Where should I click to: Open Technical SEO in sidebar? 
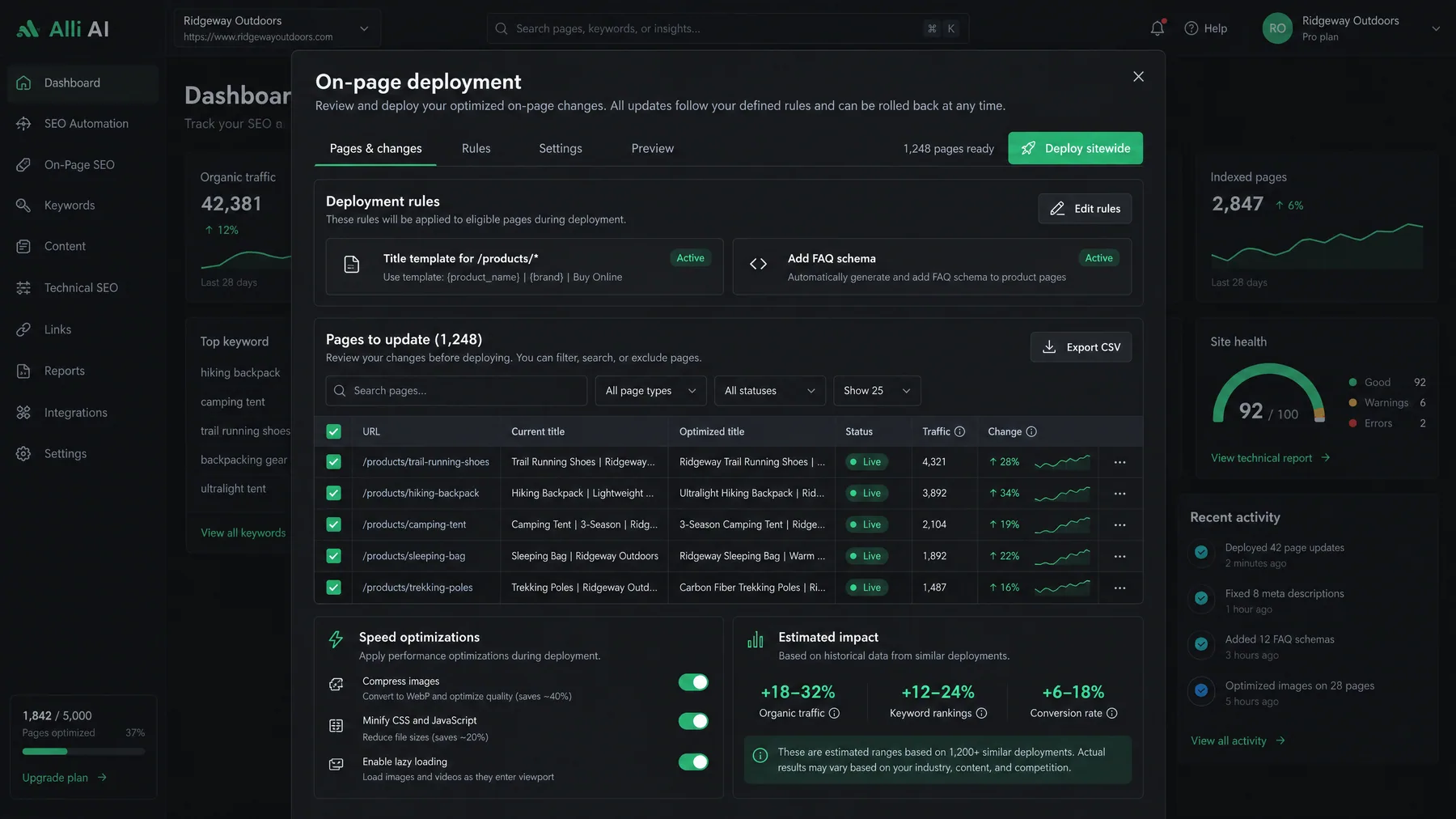[x=81, y=288]
